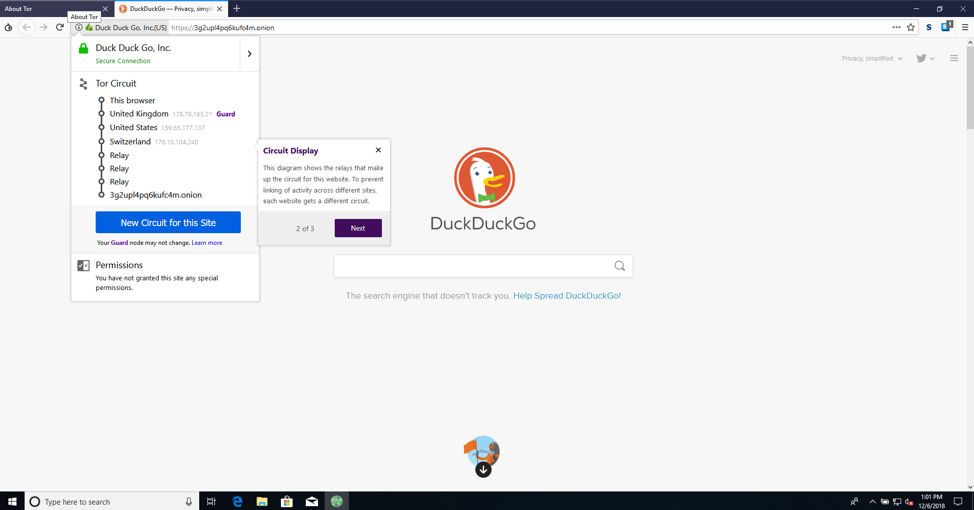Open the Twitter dropdown on page header
This screenshot has width=974, height=510.
coord(926,58)
